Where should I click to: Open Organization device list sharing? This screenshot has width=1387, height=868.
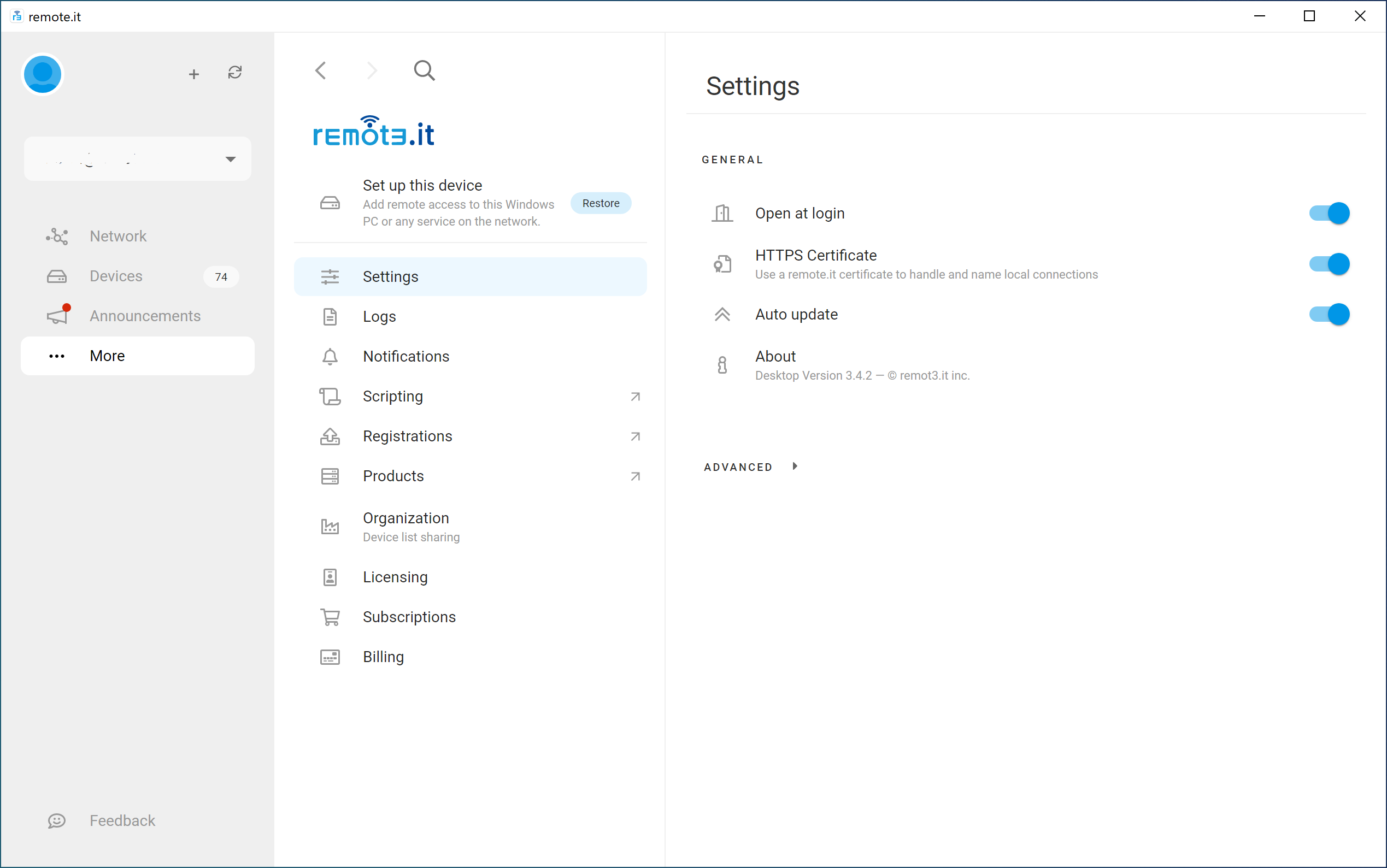tap(471, 527)
